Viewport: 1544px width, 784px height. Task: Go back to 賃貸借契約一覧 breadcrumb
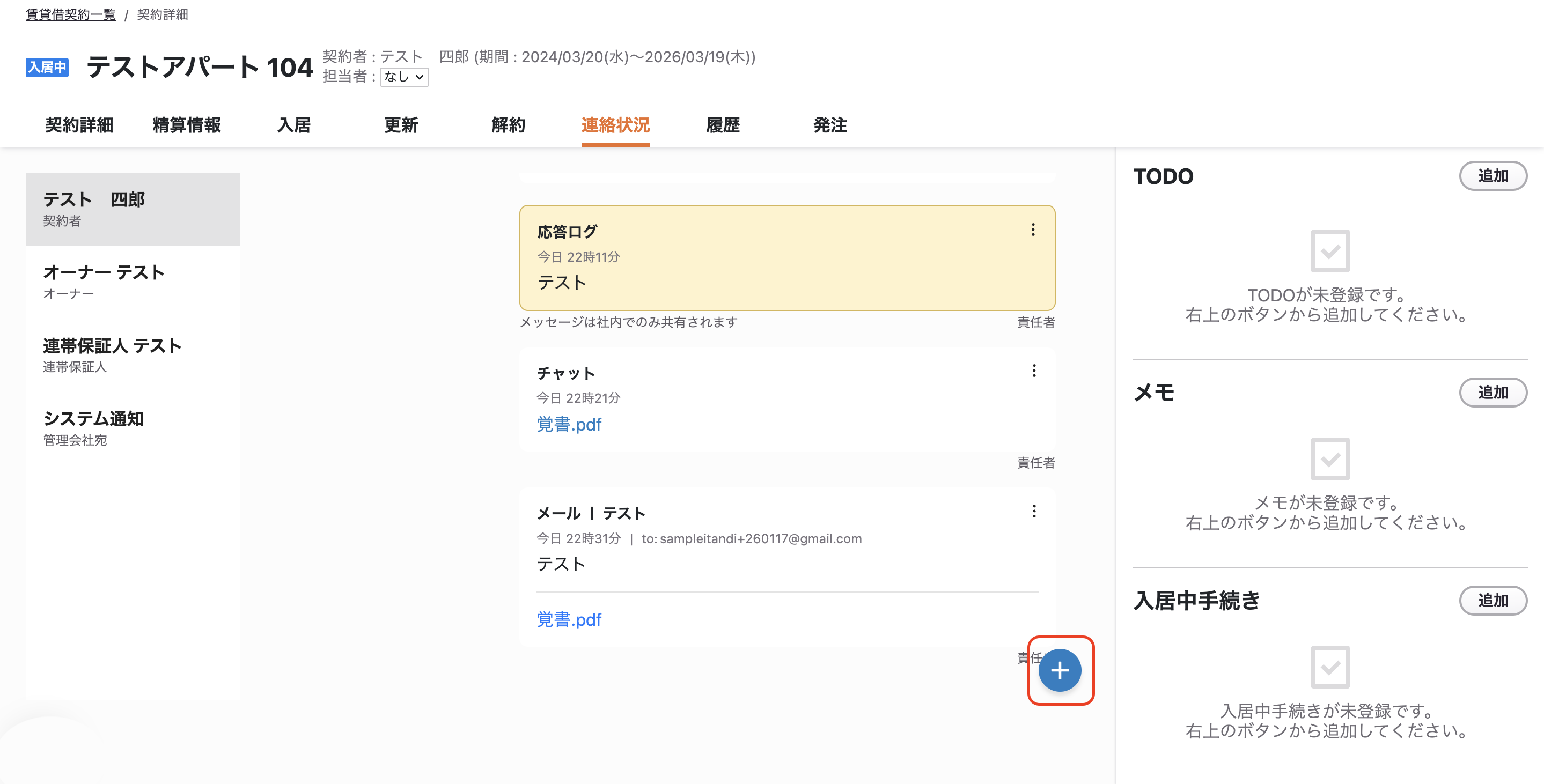[71, 14]
